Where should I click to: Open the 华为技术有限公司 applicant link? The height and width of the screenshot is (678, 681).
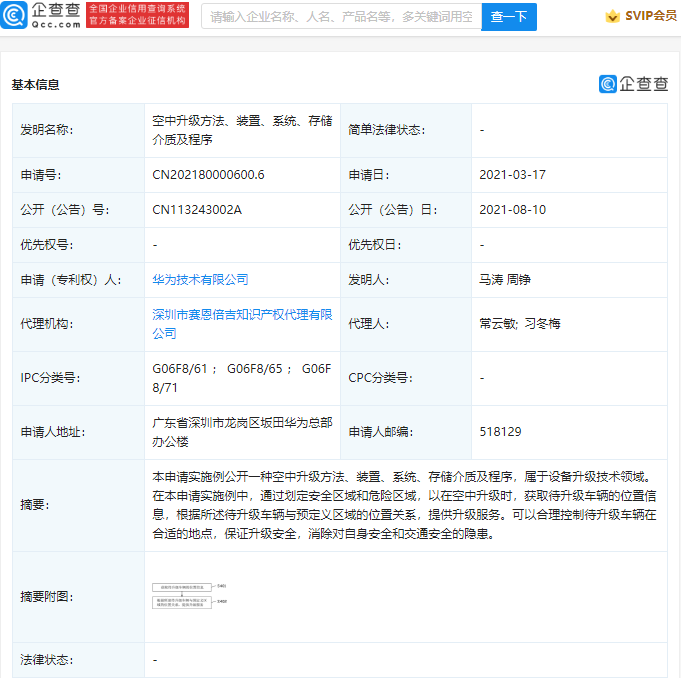(x=200, y=280)
